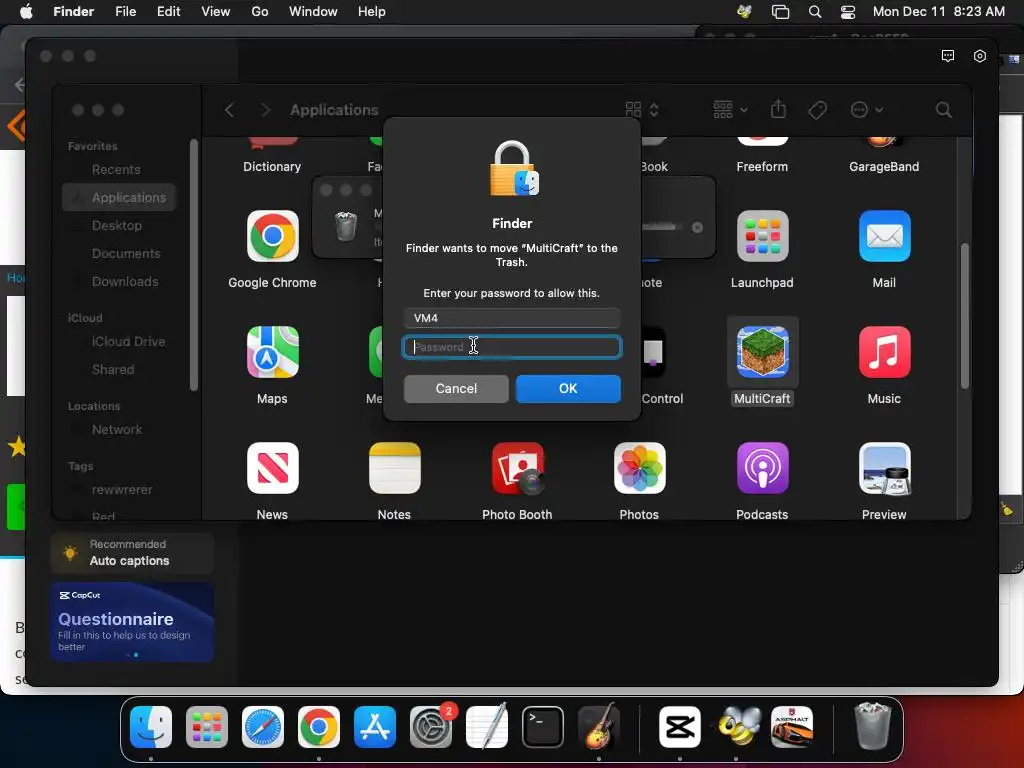Open Terminal from the Dock
Screen dimensions: 1024x768
[x=543, y=726]
